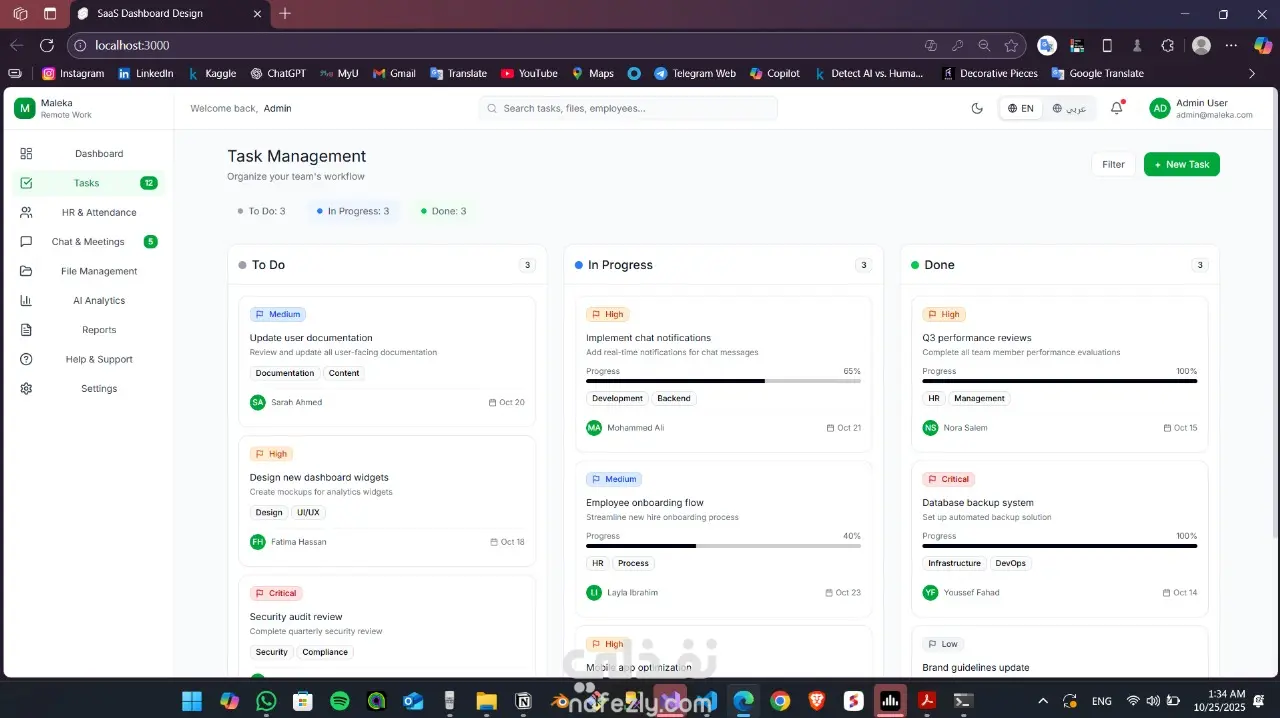Click Fatima Hassan FH avatar
This screenshot has width=1280, height=718.
tap(258, 542)
